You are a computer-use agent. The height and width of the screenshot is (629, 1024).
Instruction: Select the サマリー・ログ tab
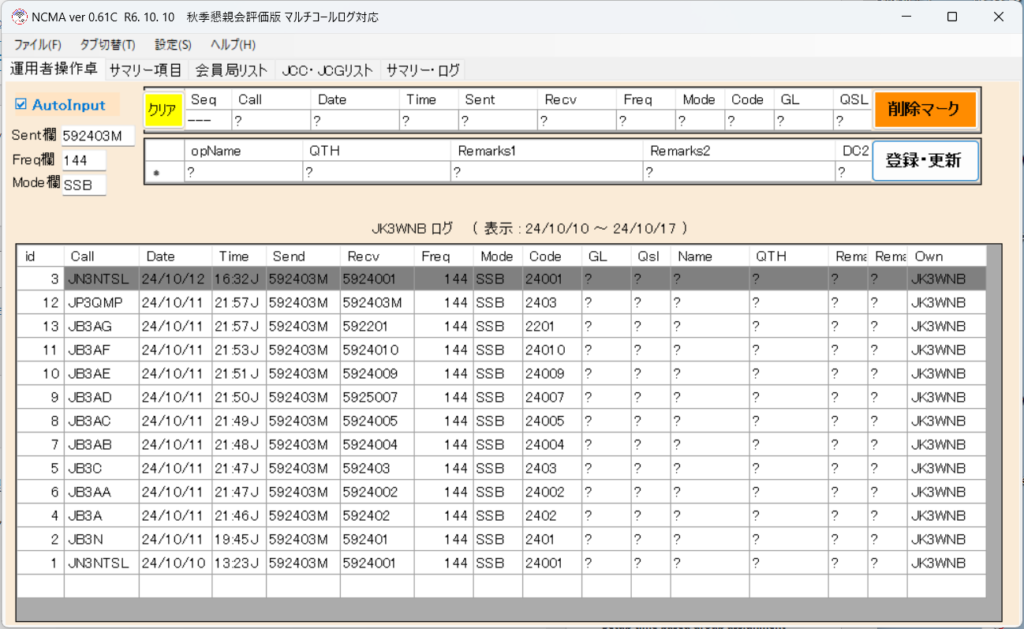(423, 70)
